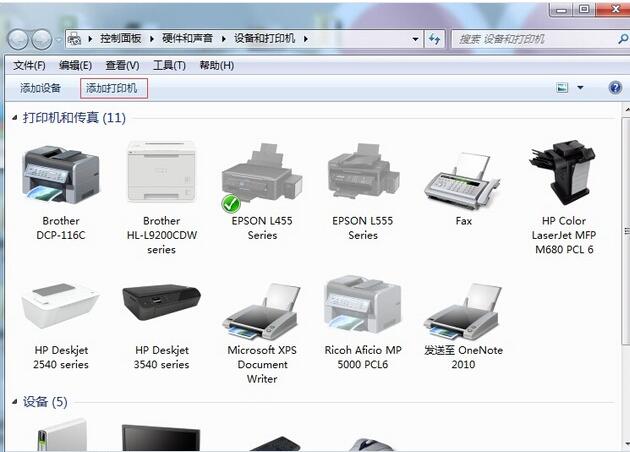
Task: Click the 添加设备 button
Action: point(40,88)
